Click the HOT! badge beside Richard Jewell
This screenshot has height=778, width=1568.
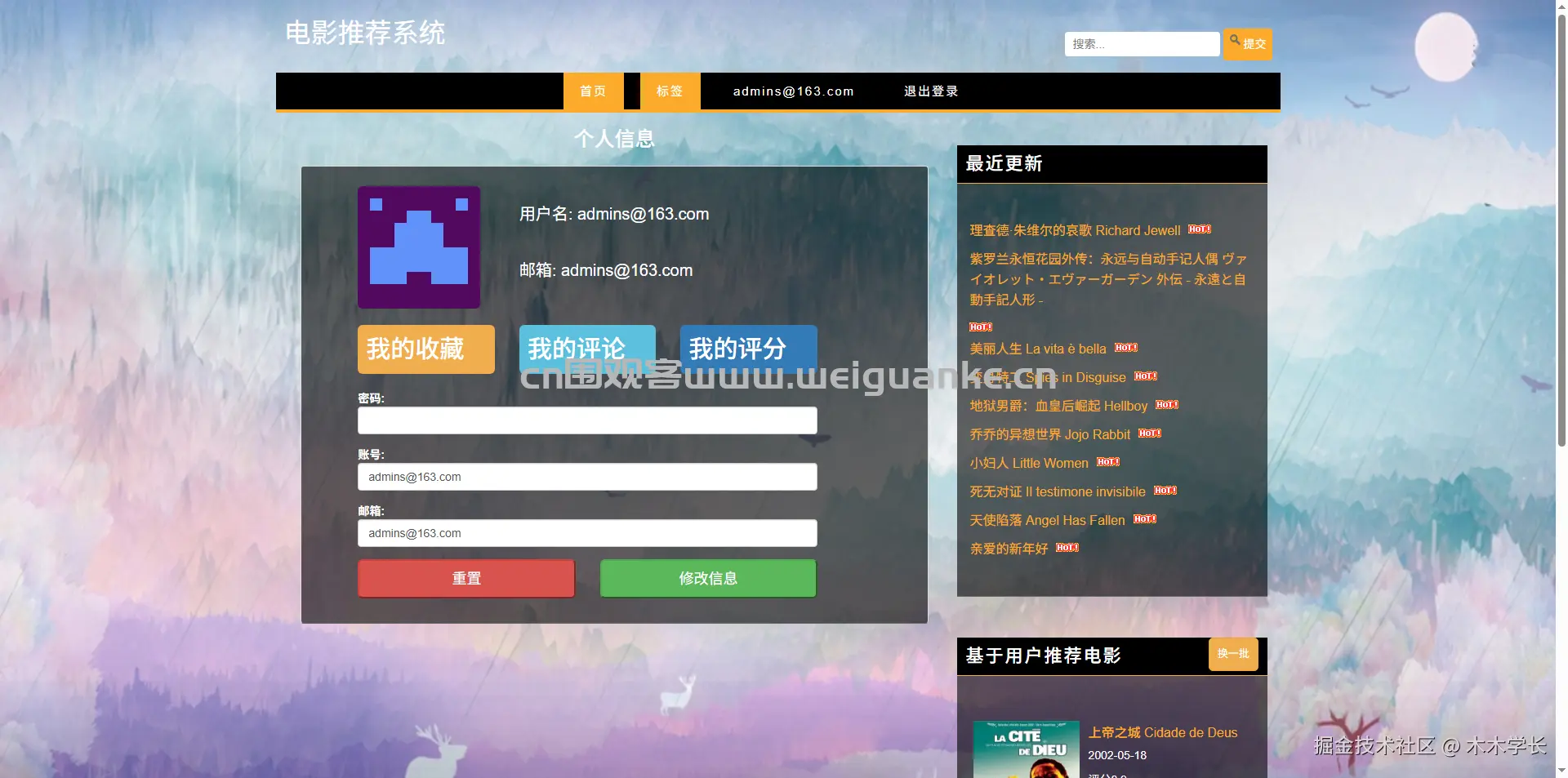coord(1199,229)
